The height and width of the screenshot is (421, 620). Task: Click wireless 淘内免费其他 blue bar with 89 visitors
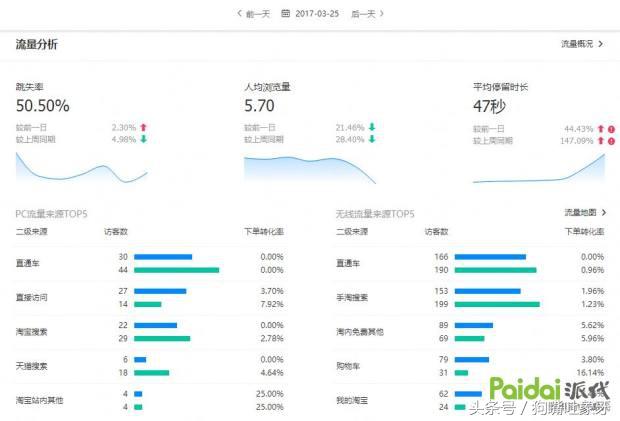[x=474, y=325]
